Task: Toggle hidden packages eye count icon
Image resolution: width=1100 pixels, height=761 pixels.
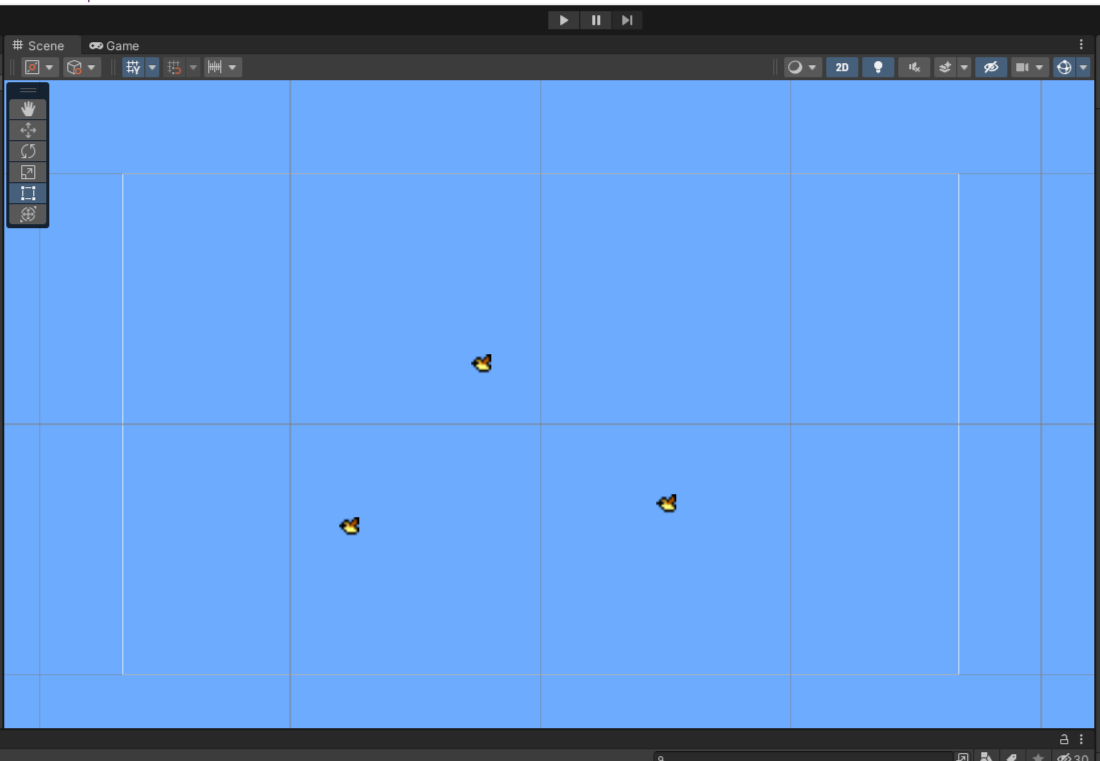Action: coord(1073,757)
